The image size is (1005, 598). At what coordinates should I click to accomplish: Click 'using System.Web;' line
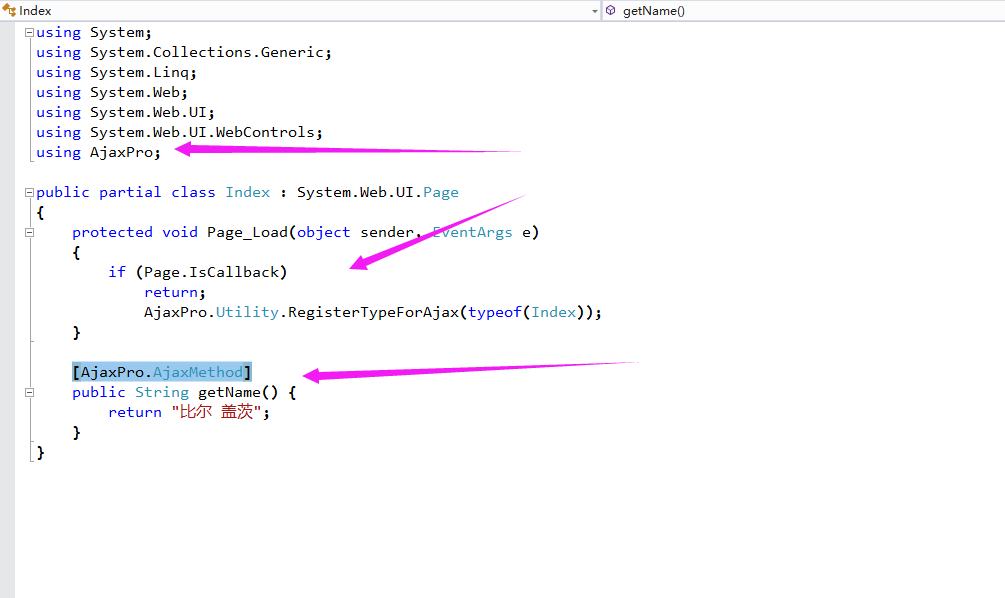(x=112, y=92)
